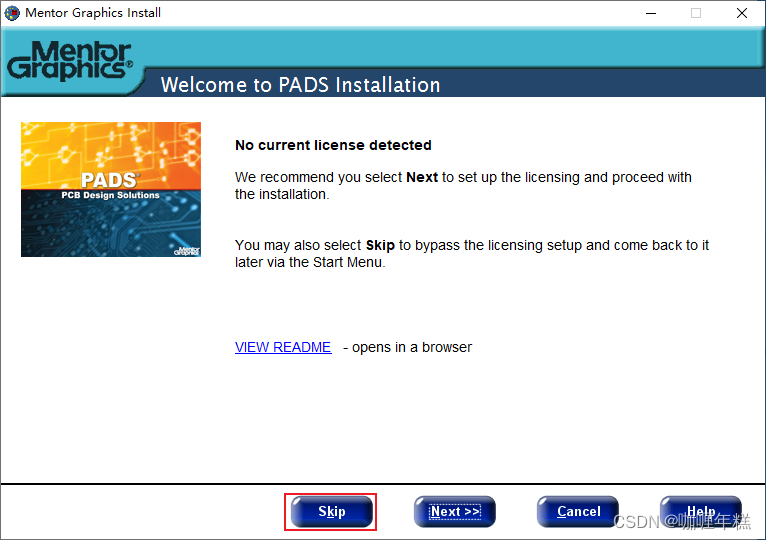Click "We recommend you select Next" paragraph

[x=463, y=186]
